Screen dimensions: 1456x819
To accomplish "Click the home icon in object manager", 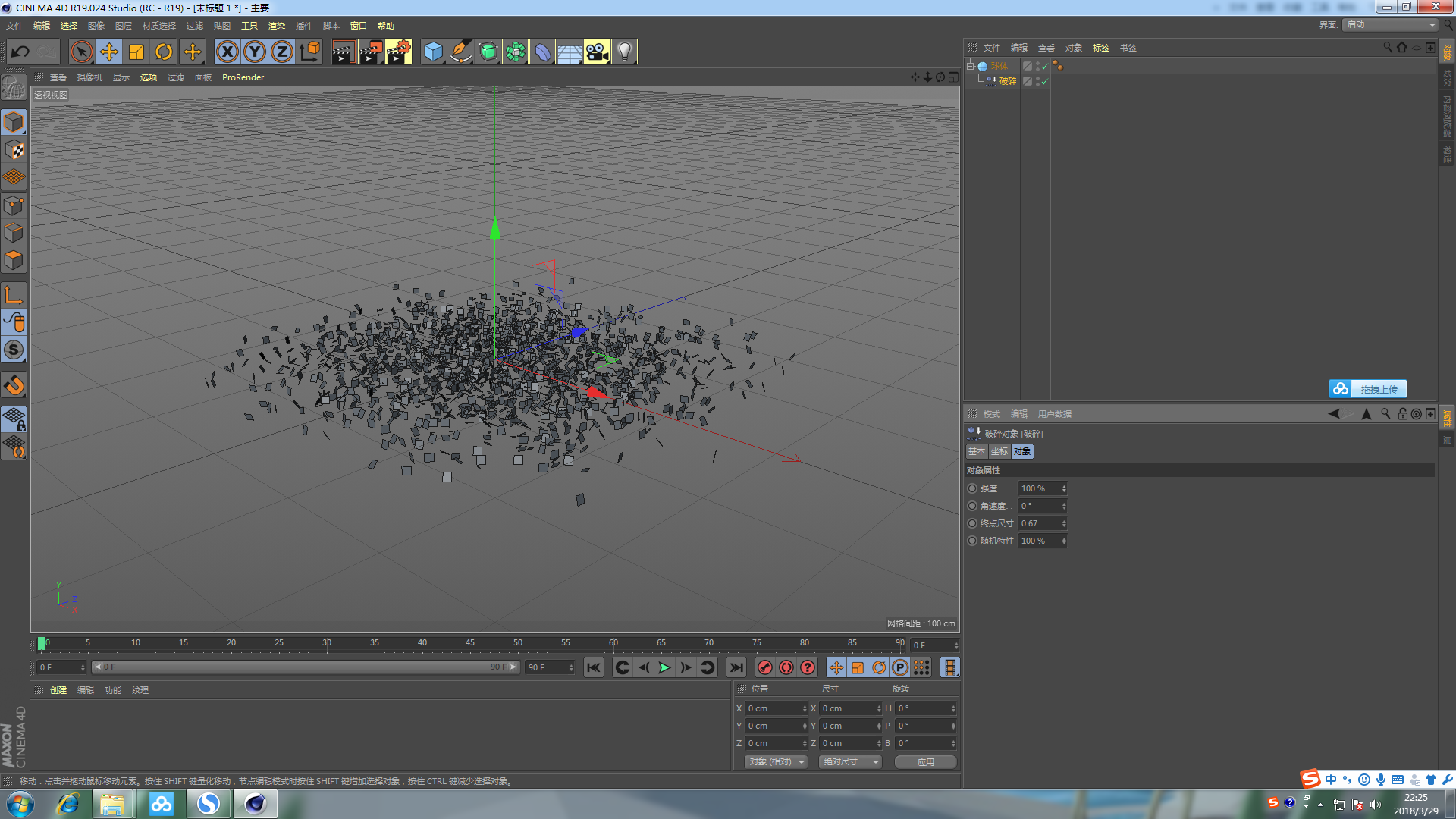I will point(1402,47).
